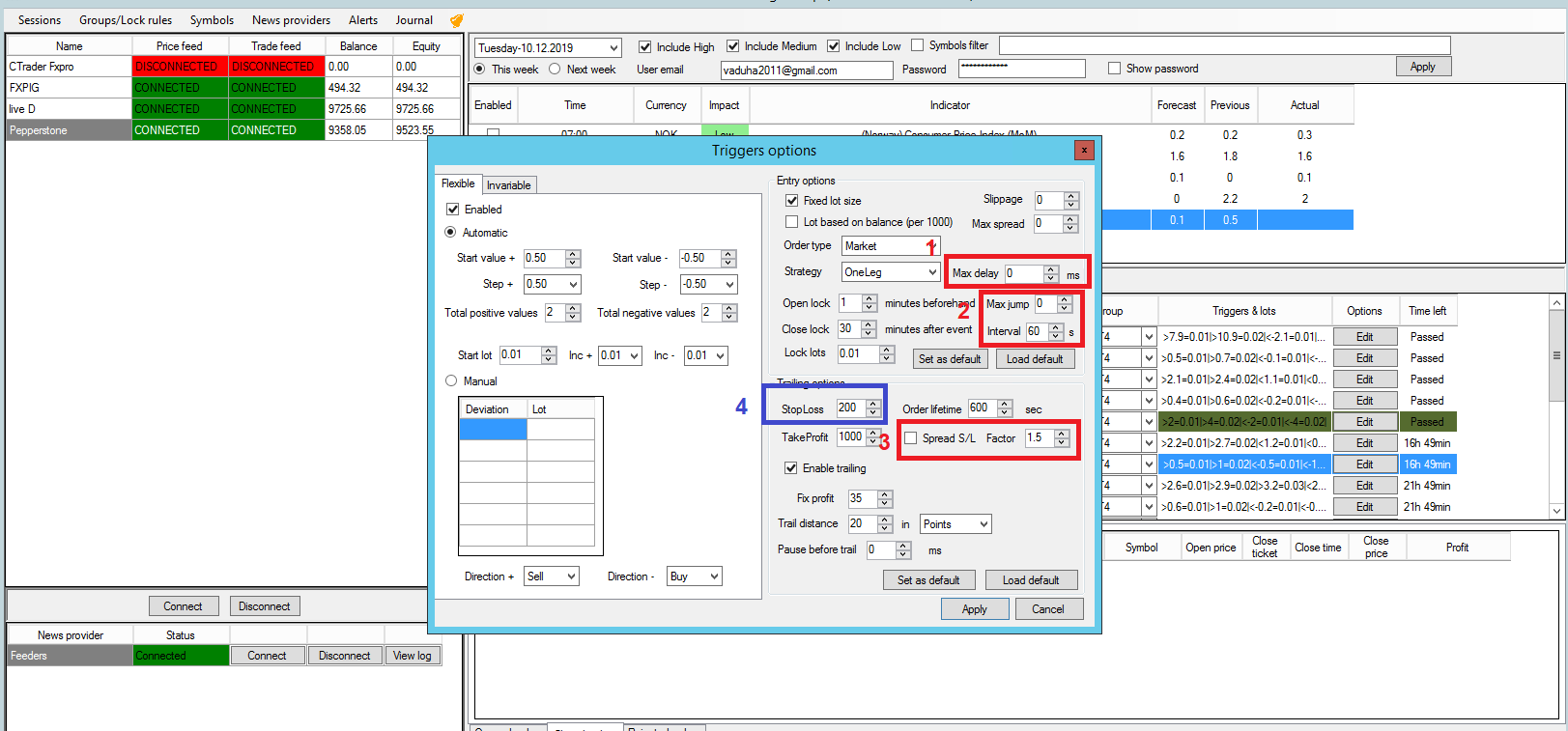Viewport: 1568px width, 731px height.
Task: Close the Triggers options dialog
Action: click(x=1084, y=150)
